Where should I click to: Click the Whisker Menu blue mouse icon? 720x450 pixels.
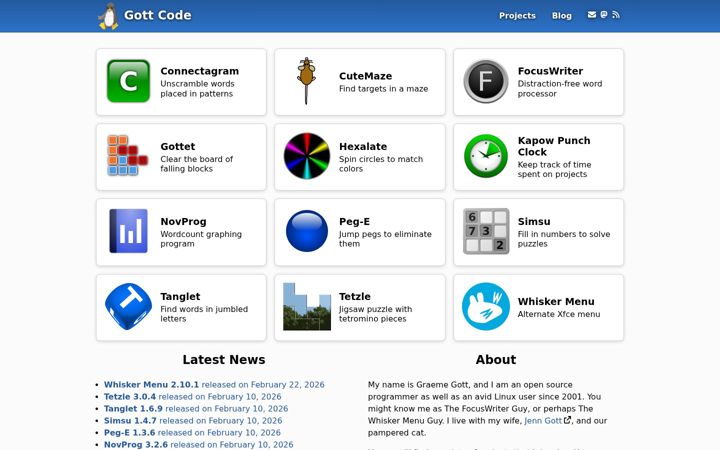(x=486, y=306)
